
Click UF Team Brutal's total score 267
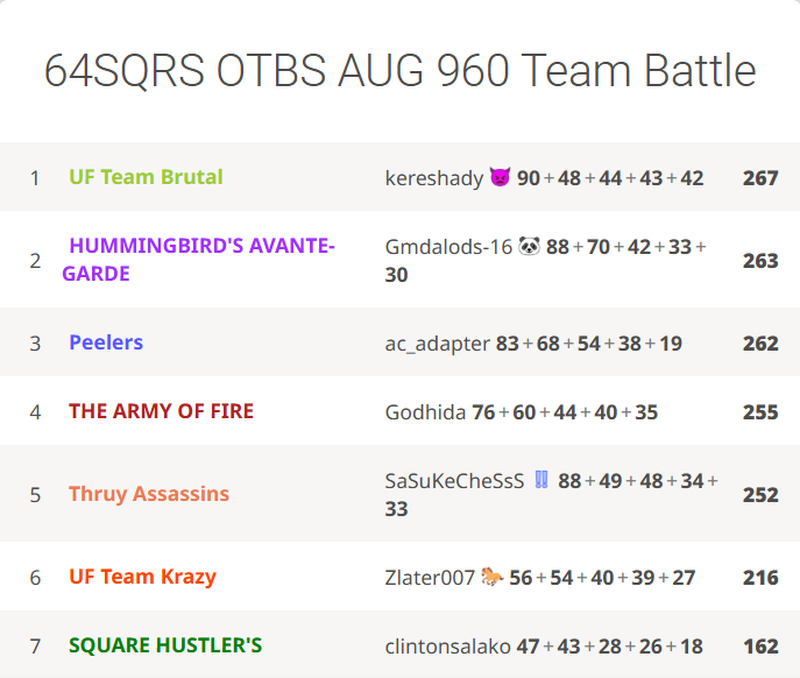(760, 178)
